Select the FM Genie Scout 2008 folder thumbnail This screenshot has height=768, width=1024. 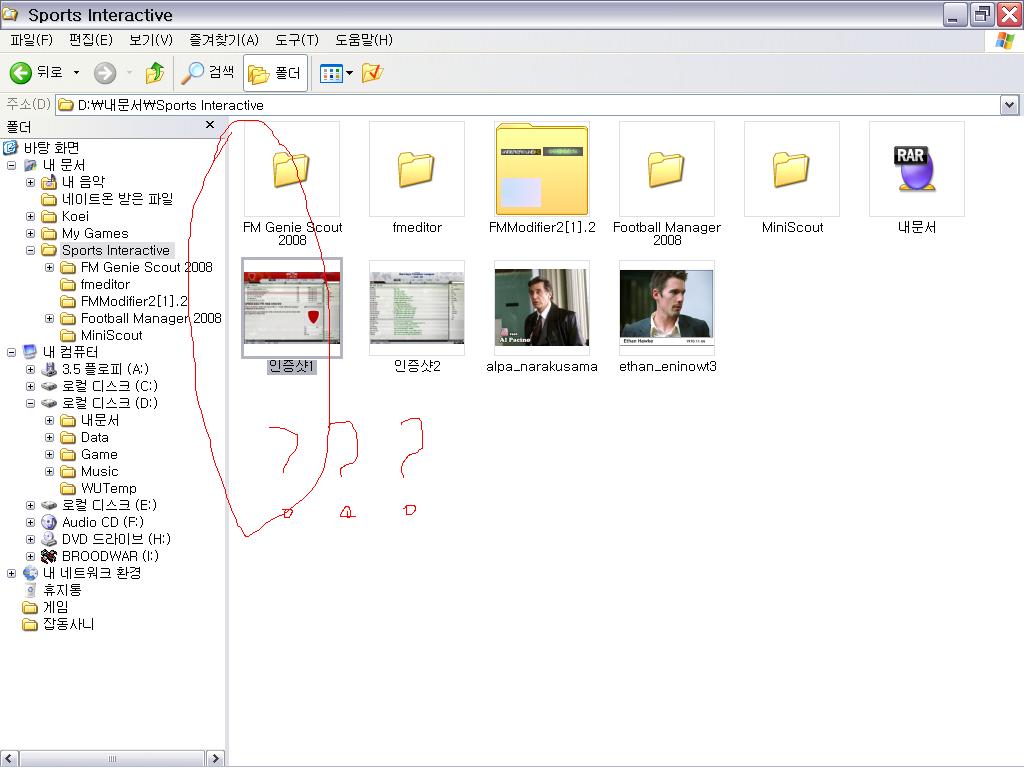point(292,168)
